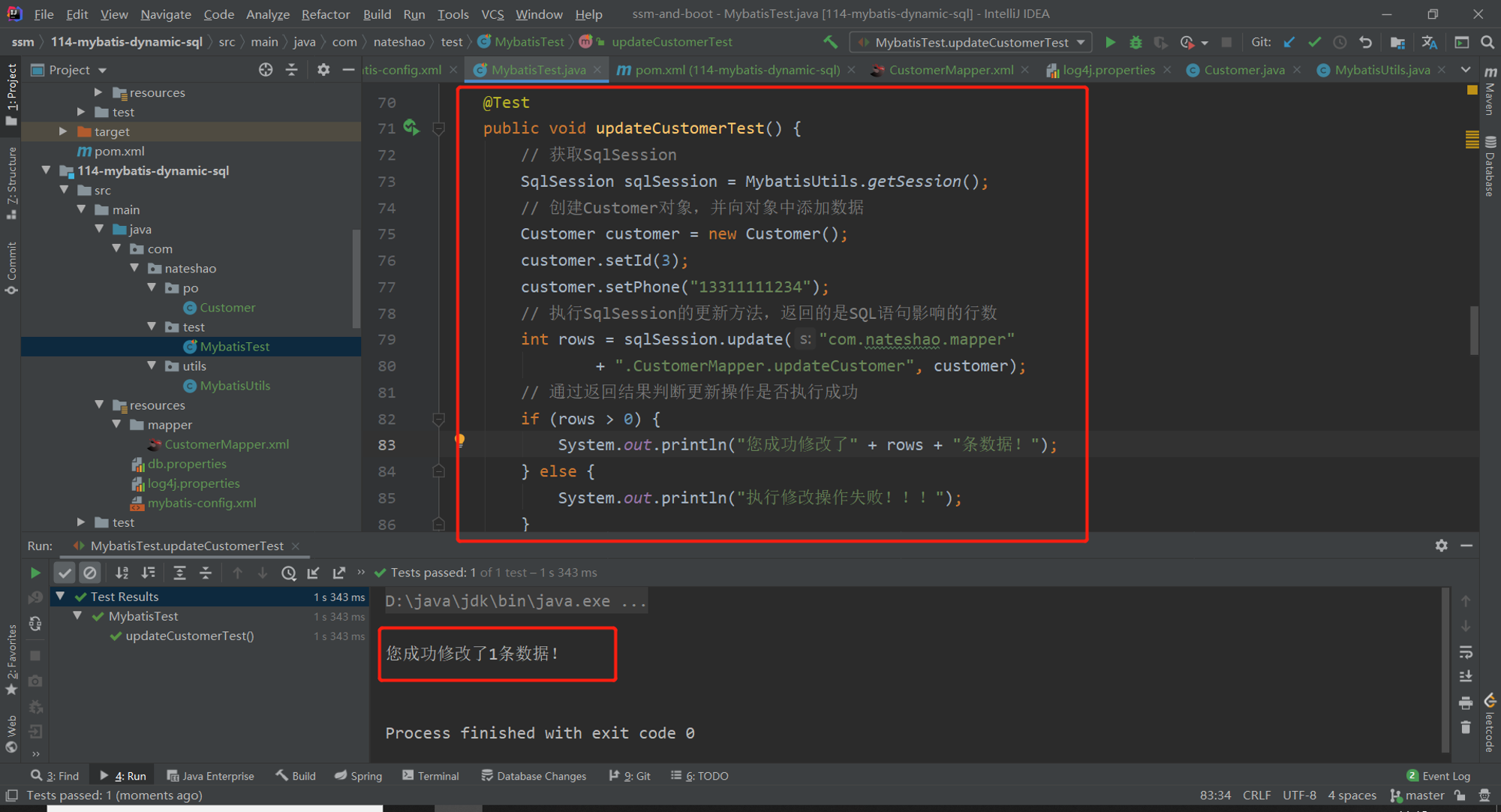Open Project panel settings gear
1501x812 pixels.
tap(323, 70)
